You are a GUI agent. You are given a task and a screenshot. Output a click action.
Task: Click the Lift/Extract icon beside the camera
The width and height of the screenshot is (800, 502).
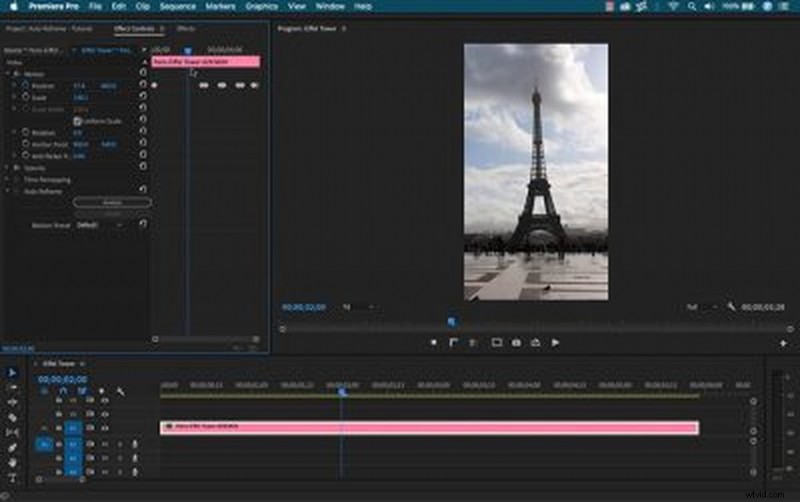click(535, 342)
